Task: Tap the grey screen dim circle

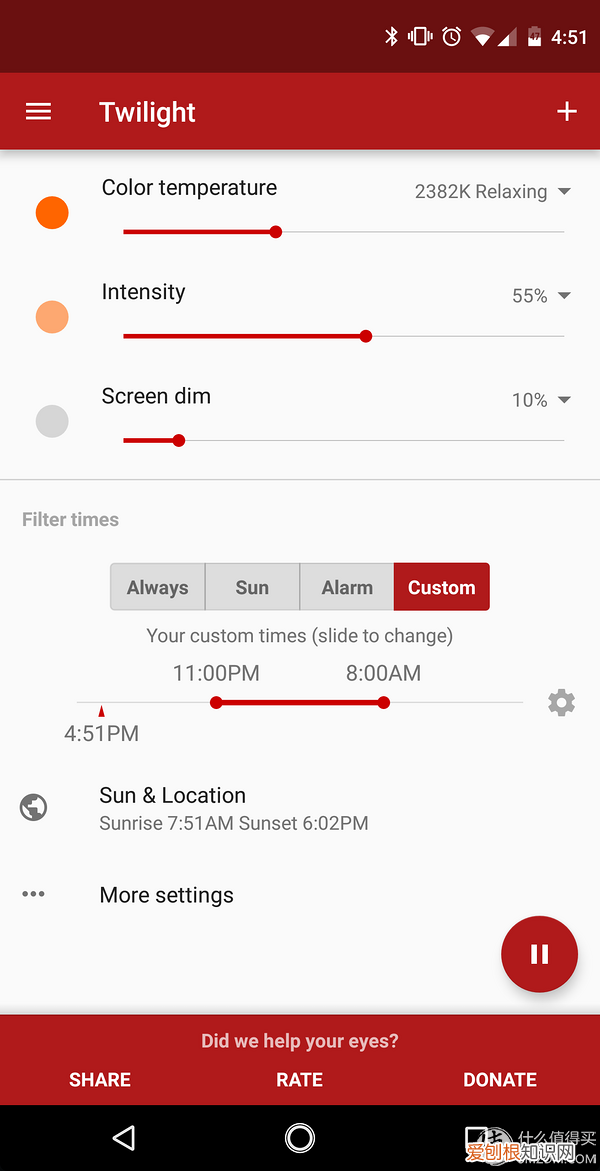Action: (52, 421)
